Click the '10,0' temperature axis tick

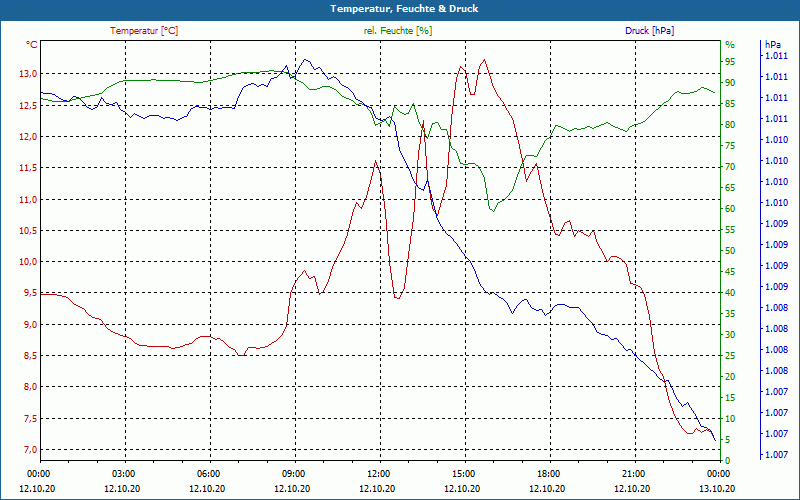(28, 262)
